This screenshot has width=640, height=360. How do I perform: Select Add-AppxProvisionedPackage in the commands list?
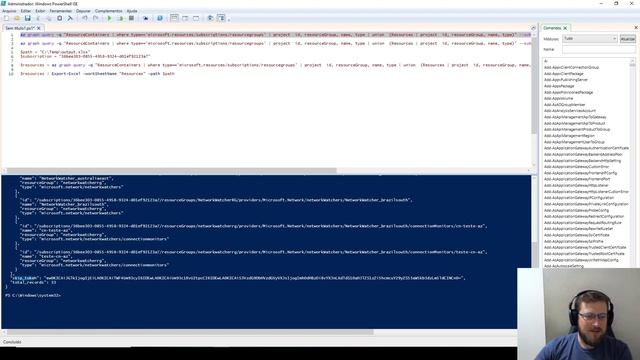coord(568,92)
